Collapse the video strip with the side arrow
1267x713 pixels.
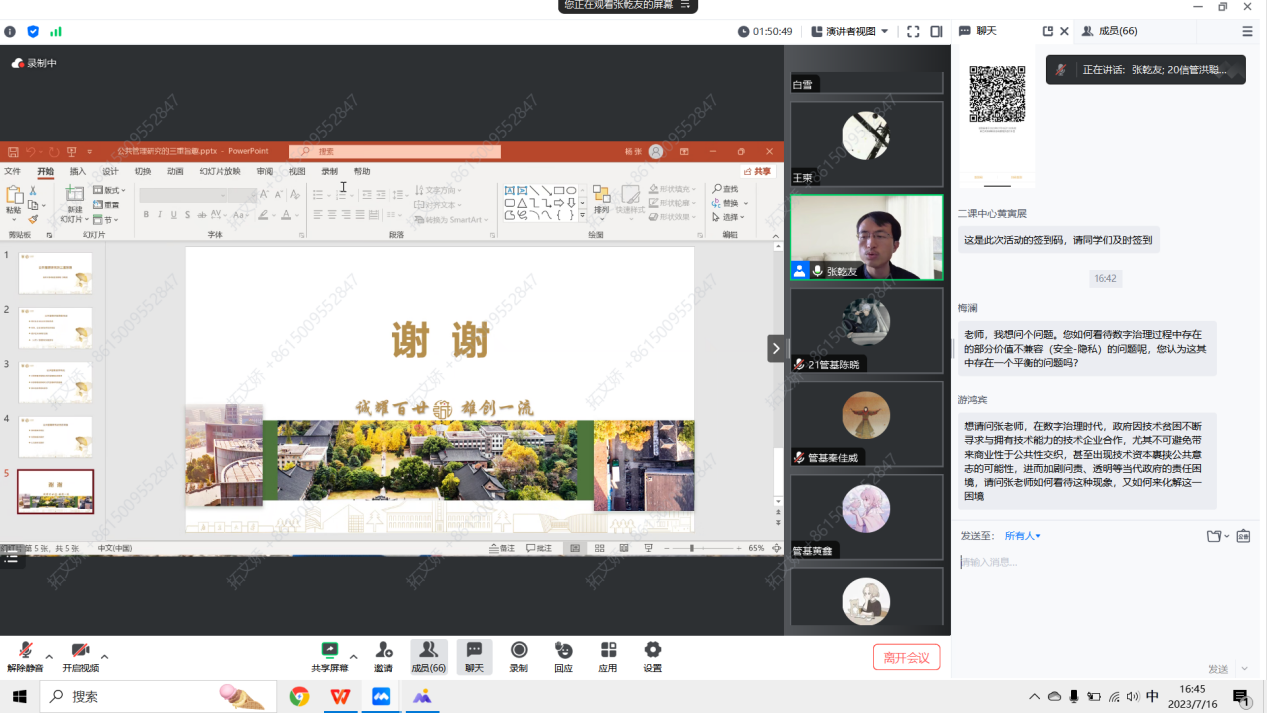click(x=776, y=348)
